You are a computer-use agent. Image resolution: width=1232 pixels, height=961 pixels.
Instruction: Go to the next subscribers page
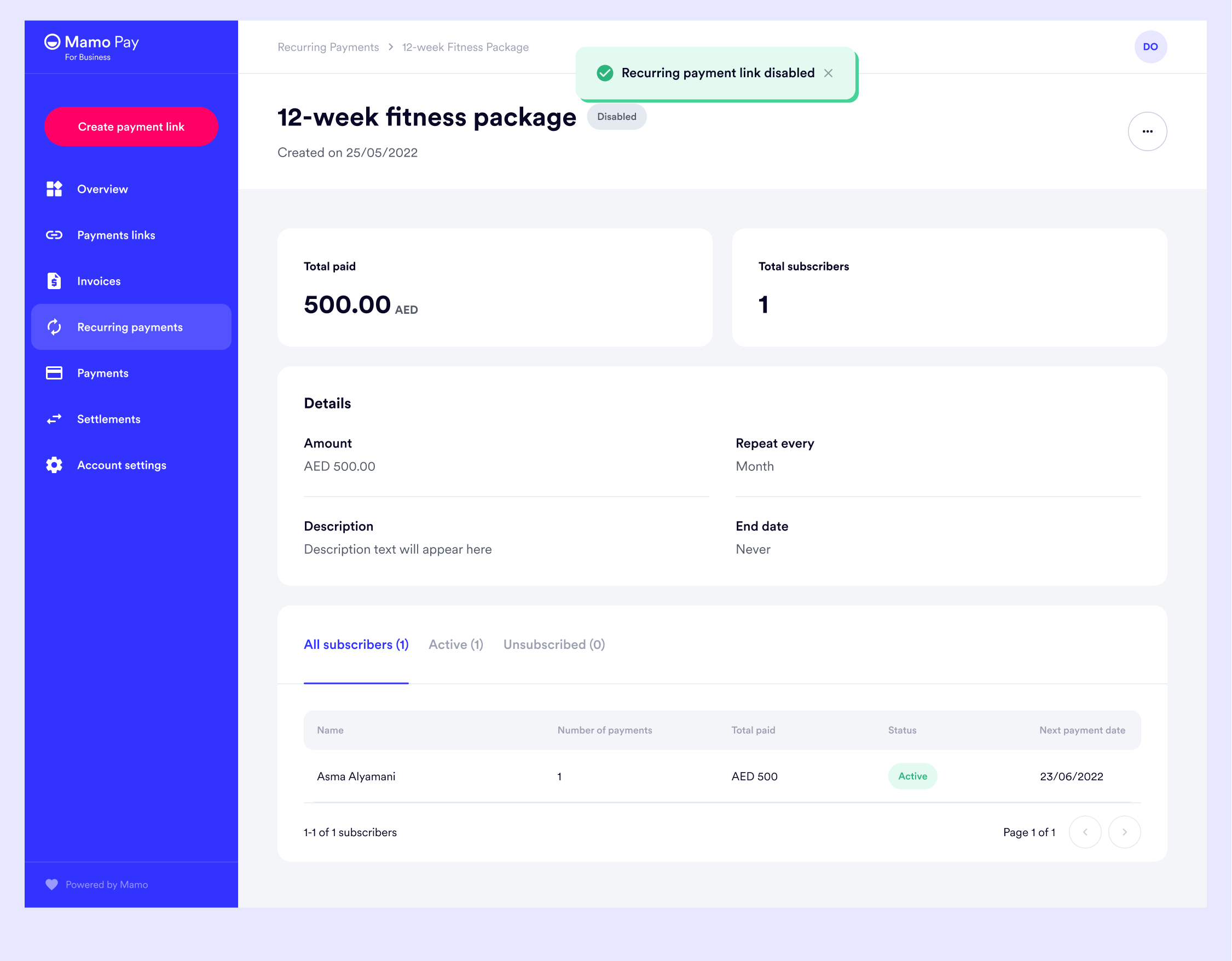coord(1124,832)
